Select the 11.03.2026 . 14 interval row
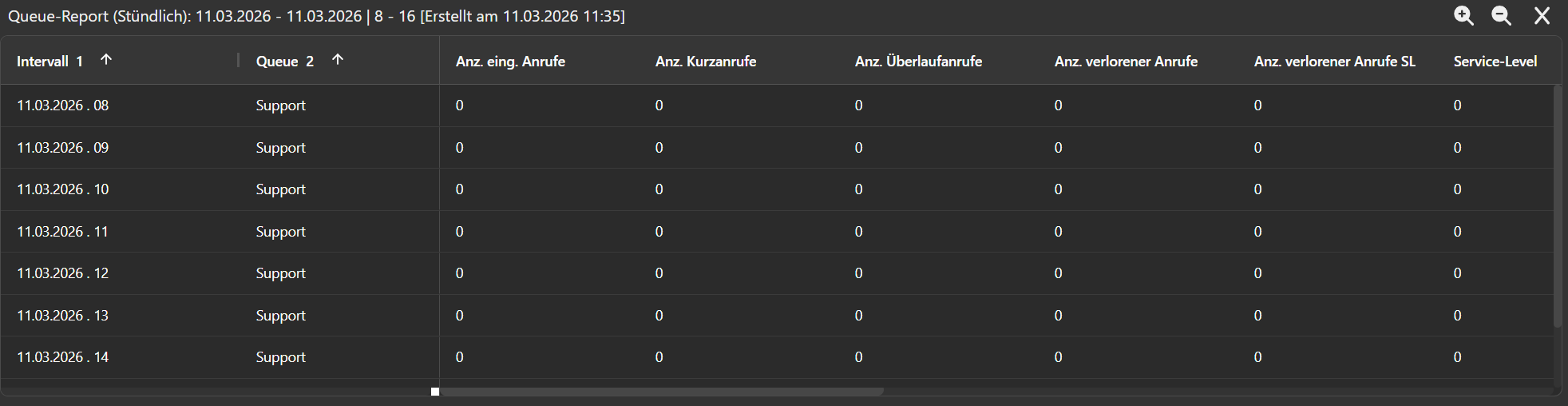Screen dimensions: 1568x406 click(x=63, y=357)
